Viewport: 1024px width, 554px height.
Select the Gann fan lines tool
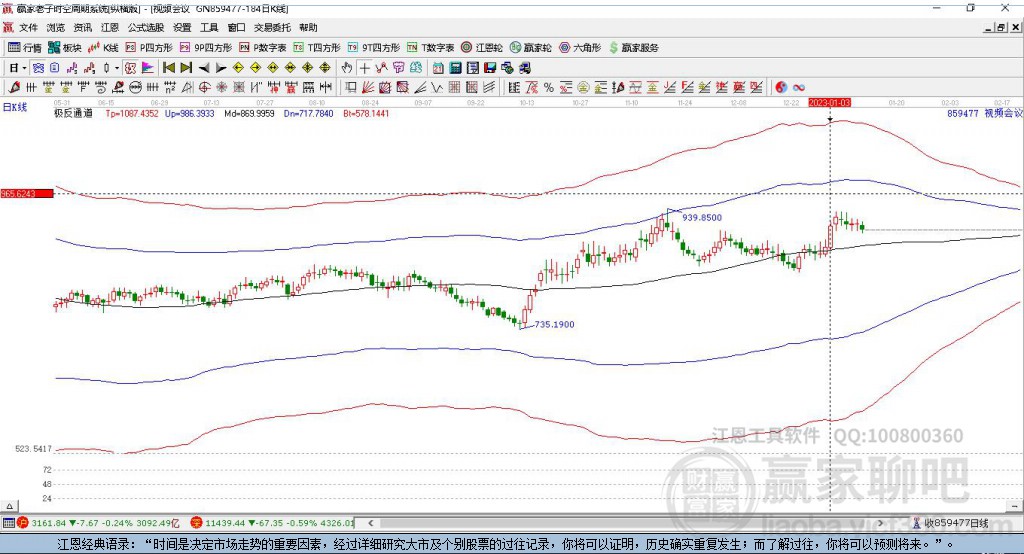pos(368,88)
